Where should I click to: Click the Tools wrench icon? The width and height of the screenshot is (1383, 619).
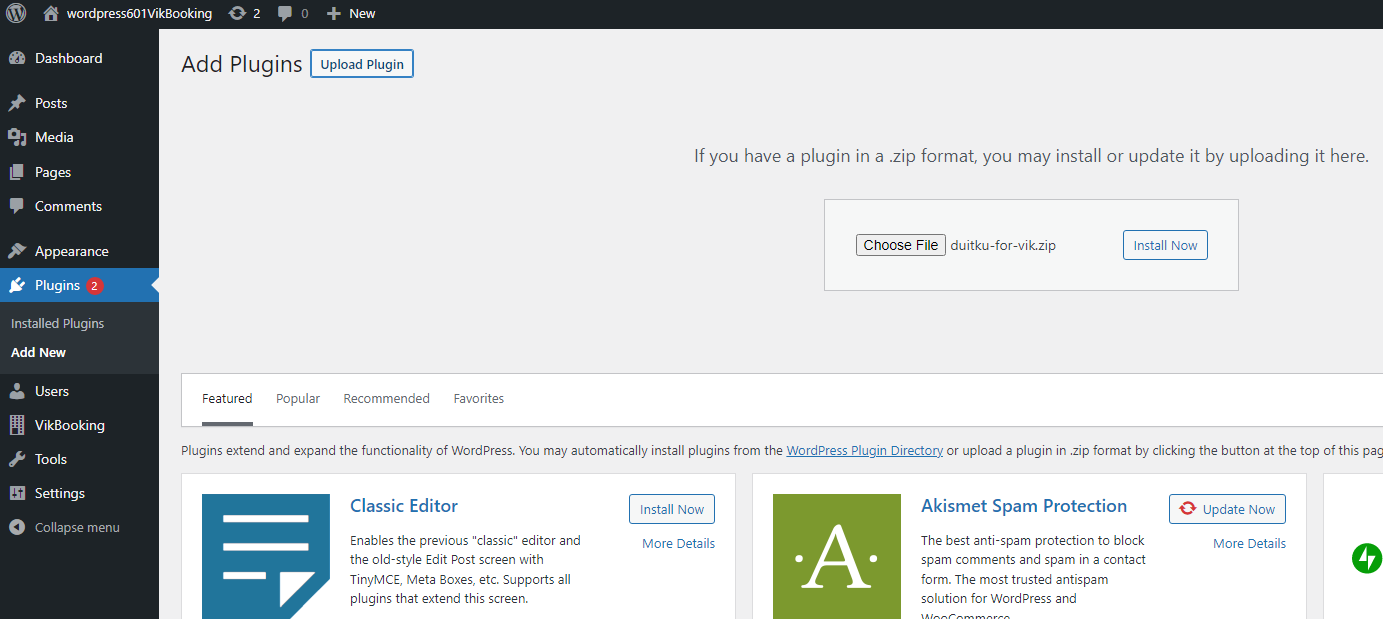click(17, 459)
